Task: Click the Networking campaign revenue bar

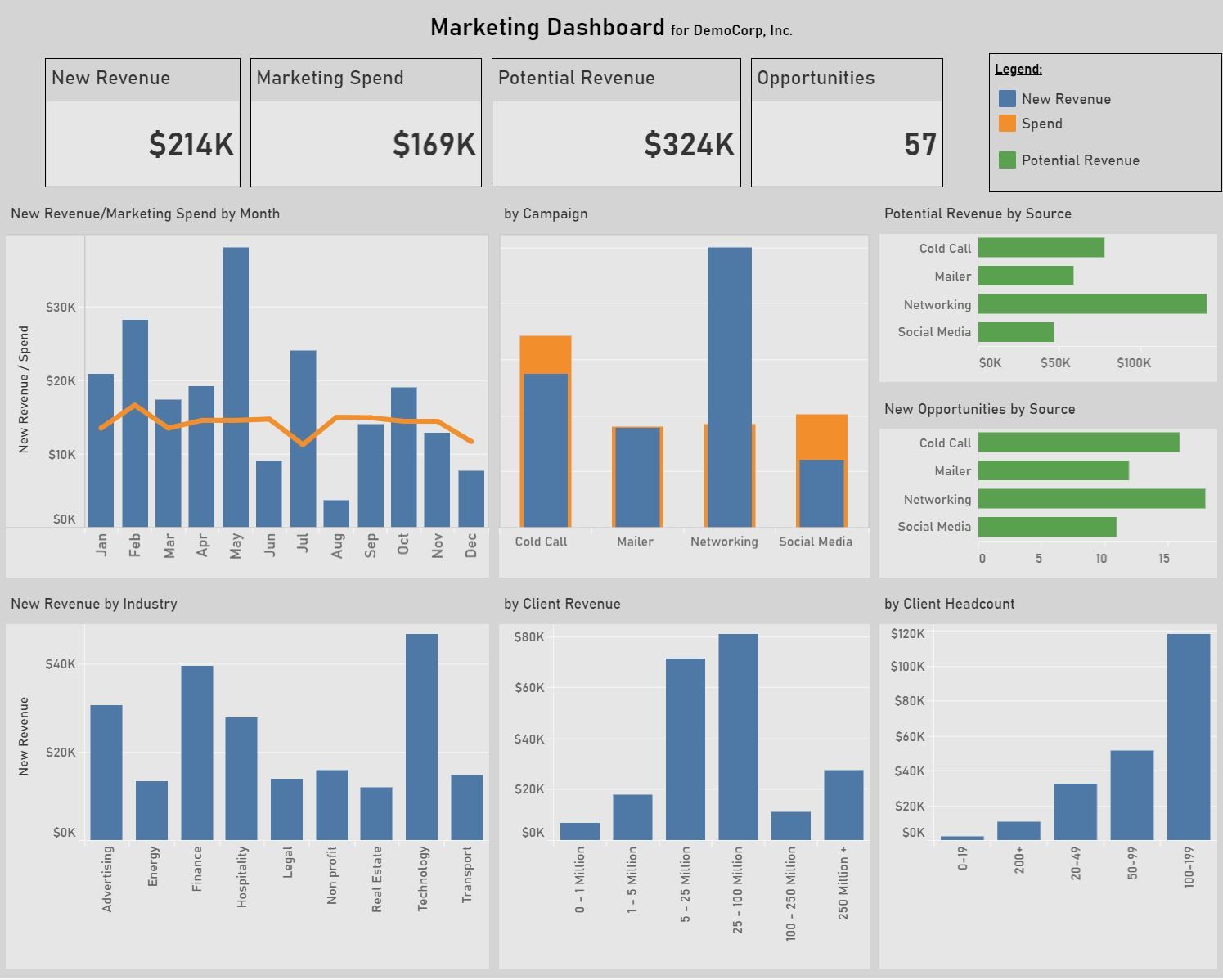Action: [x=729, y=387]
